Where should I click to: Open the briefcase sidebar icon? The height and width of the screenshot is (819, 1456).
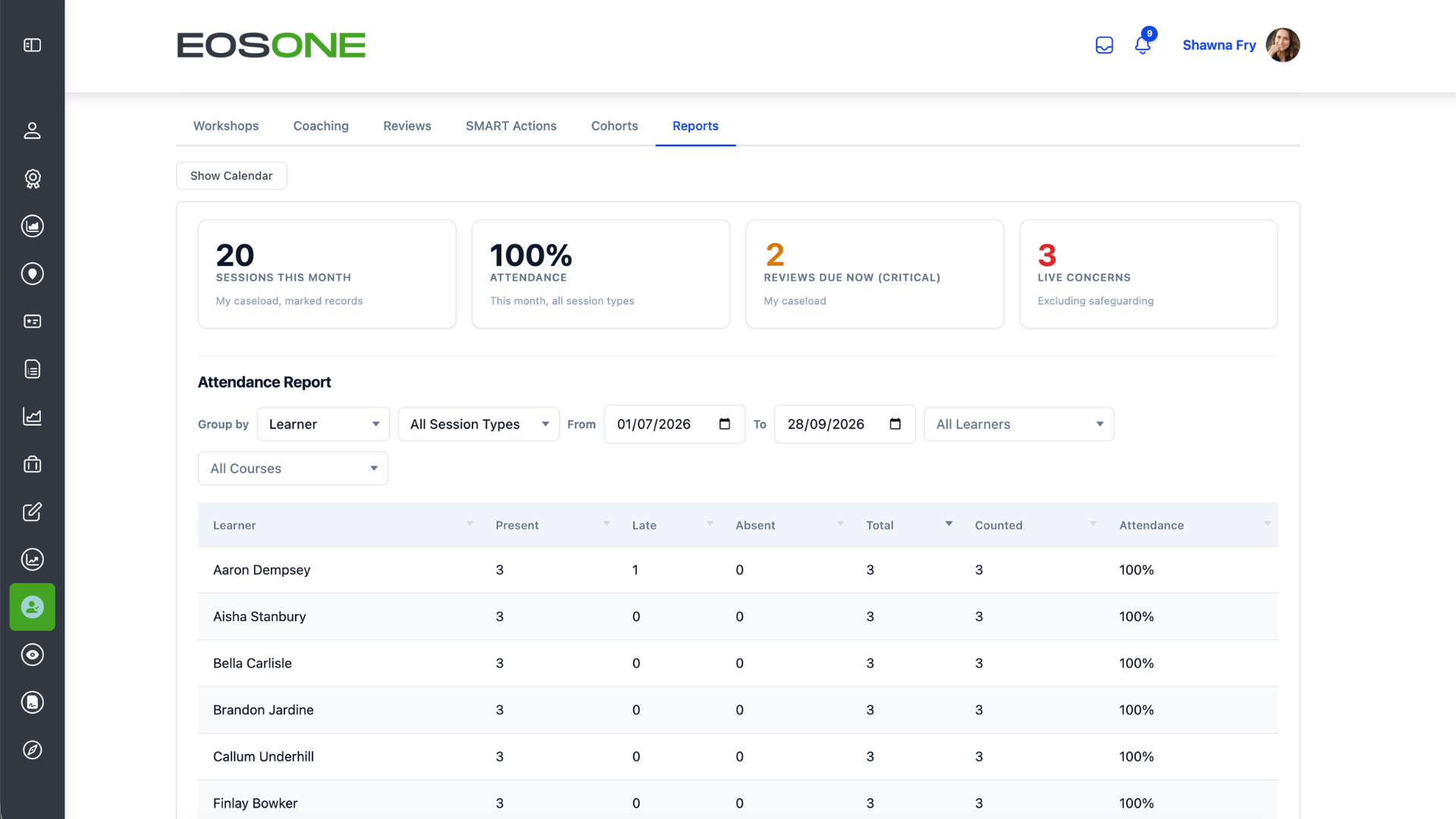pyautogui.click(x=32, y=464)
